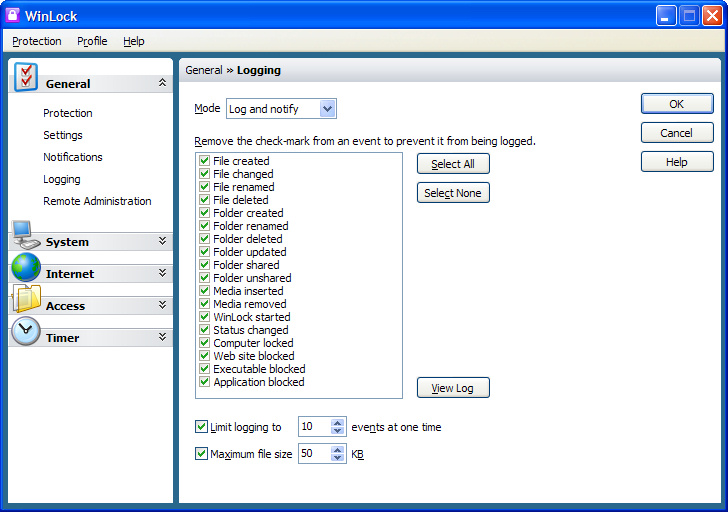This screenshot has width=728, height=512.
Task: Click the WinLock padlock title bar icon
Action: click(x=13, y=15)
